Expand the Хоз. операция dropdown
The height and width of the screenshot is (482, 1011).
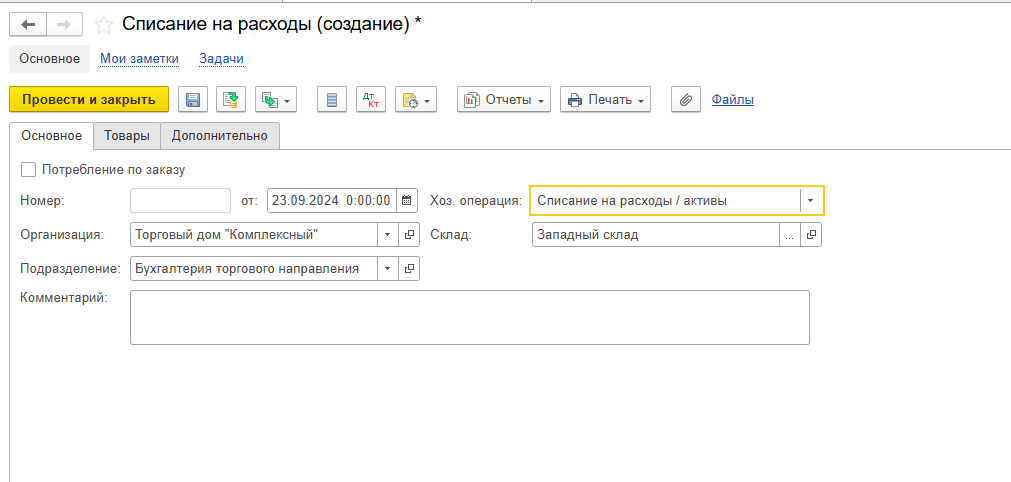tap(811, 200)
